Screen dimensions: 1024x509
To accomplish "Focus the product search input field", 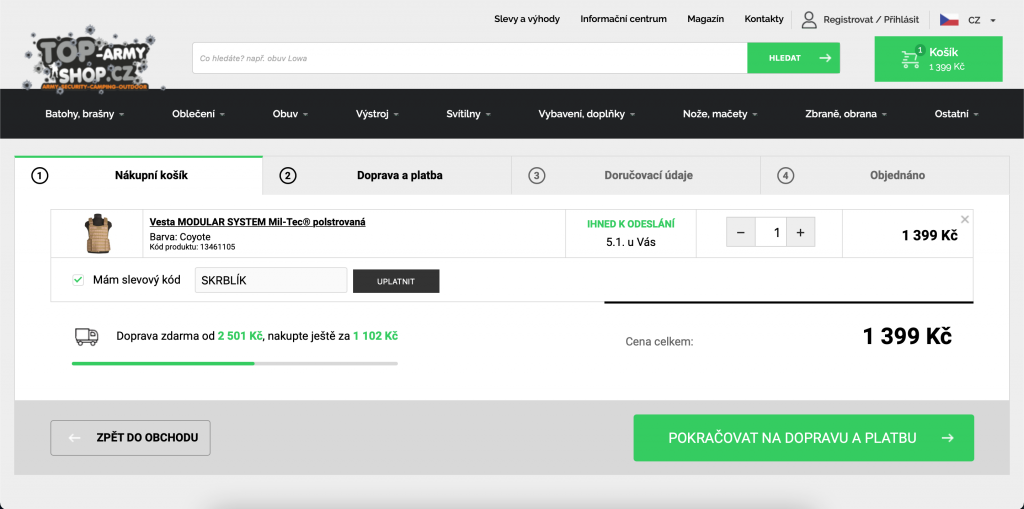I will [470, 58].
